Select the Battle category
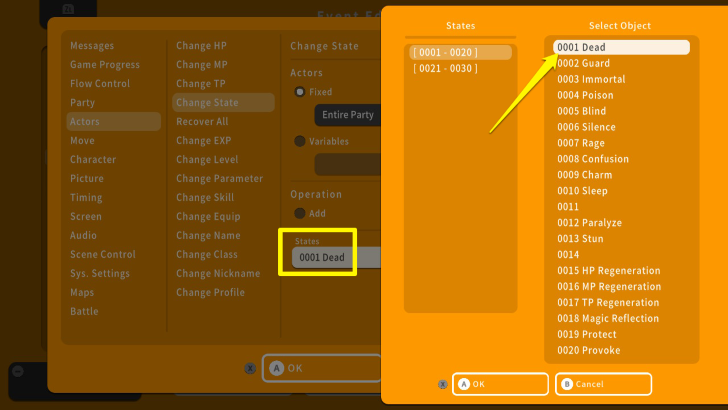728x410 pixels. [x=84, y=312]
